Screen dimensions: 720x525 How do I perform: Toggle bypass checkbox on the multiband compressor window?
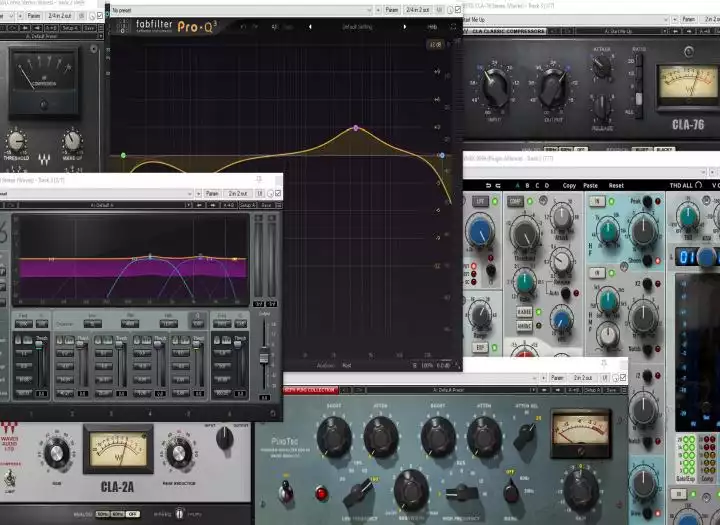[x=278, y=193]
